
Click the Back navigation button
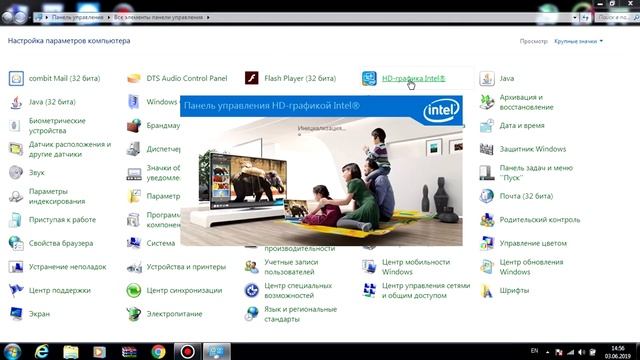tap(8, 17)
